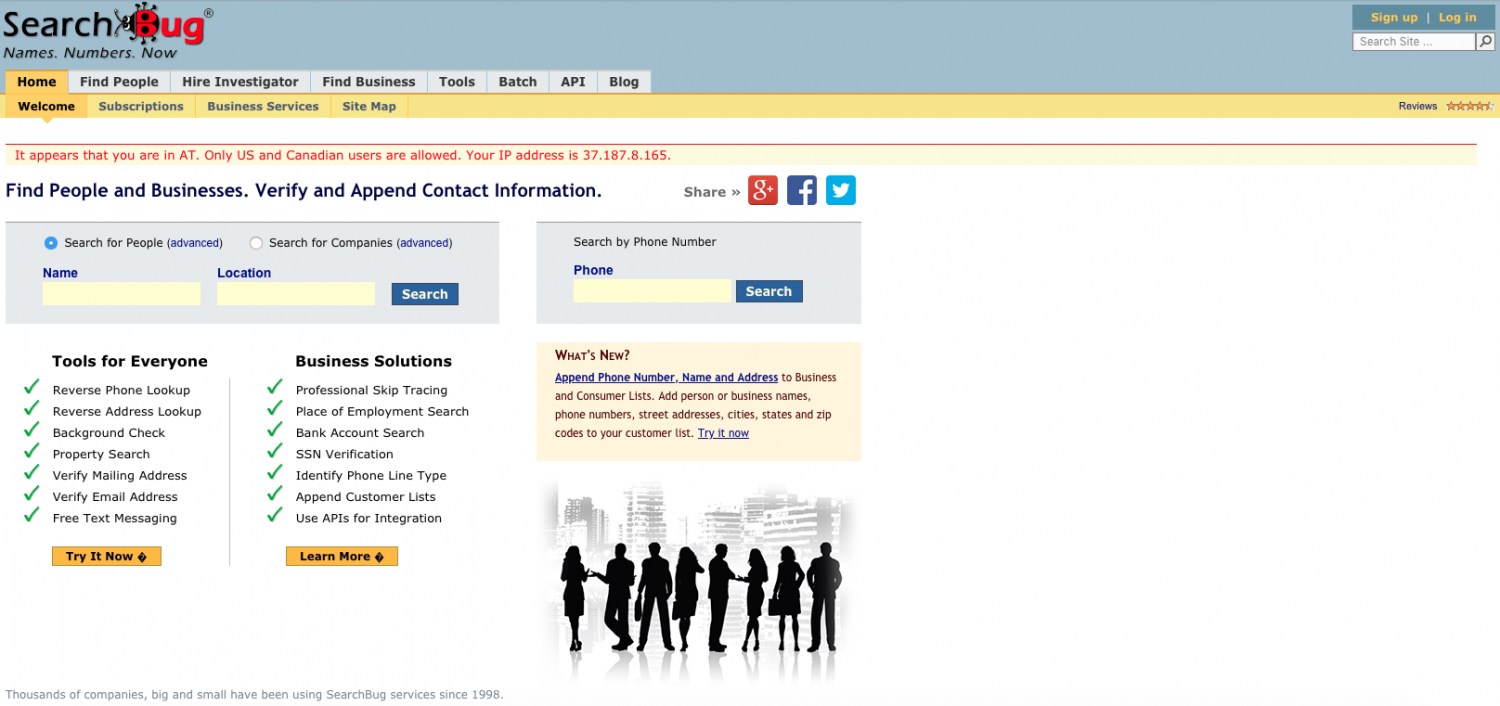Viewport: 1500px width, 706px height.
Task: Click Search button for name and location
Action: [x=425, y=294]
